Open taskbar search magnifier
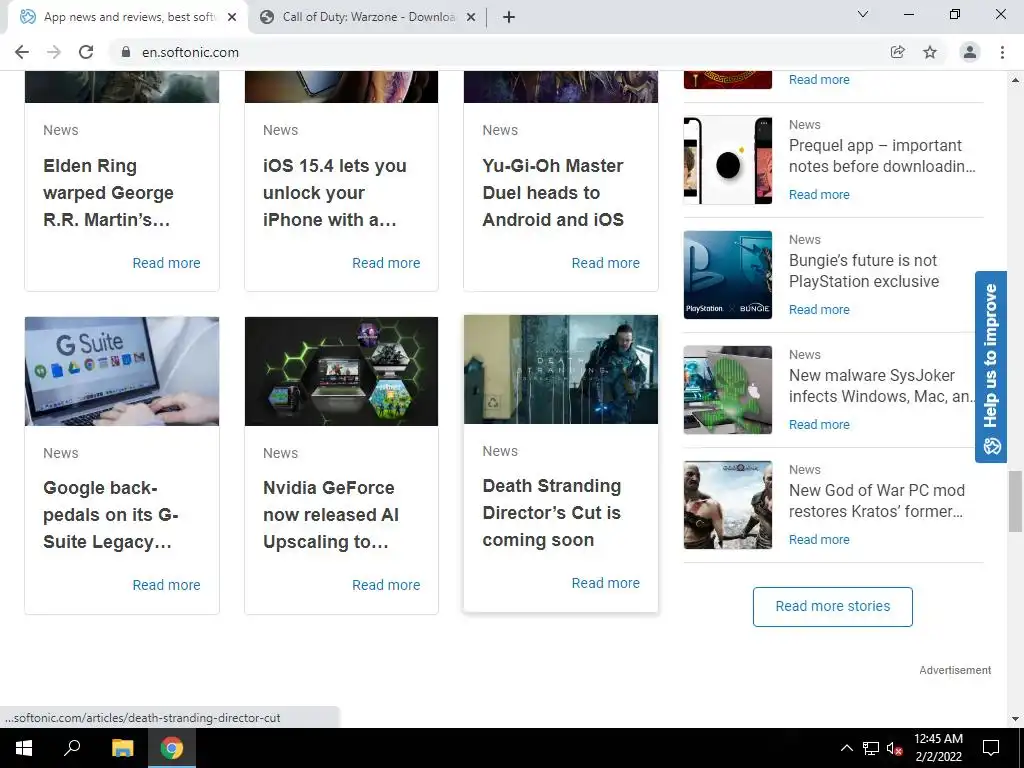Screen dimensions: 1024x768 click(x=72, y=748)
